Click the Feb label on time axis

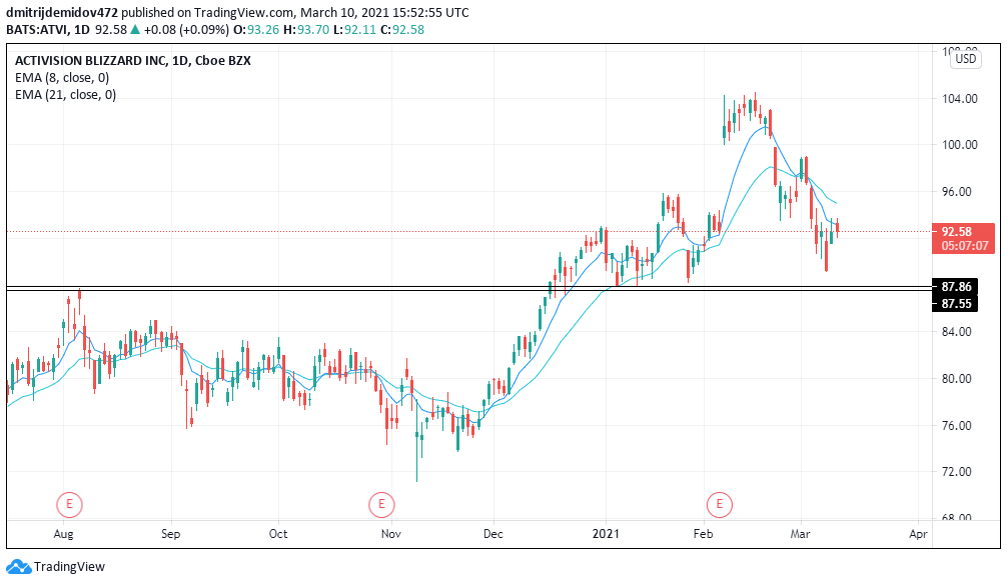click(703, 534)
